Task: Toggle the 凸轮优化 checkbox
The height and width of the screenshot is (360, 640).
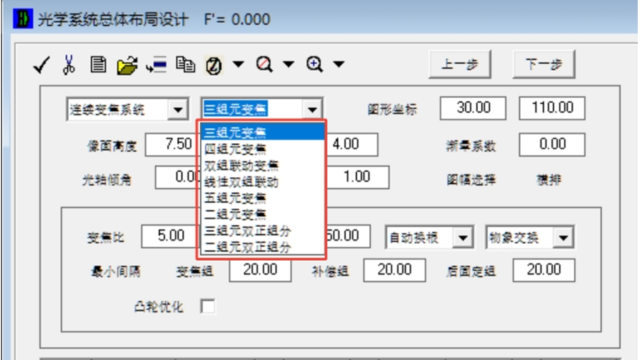Action: [208, 306]
